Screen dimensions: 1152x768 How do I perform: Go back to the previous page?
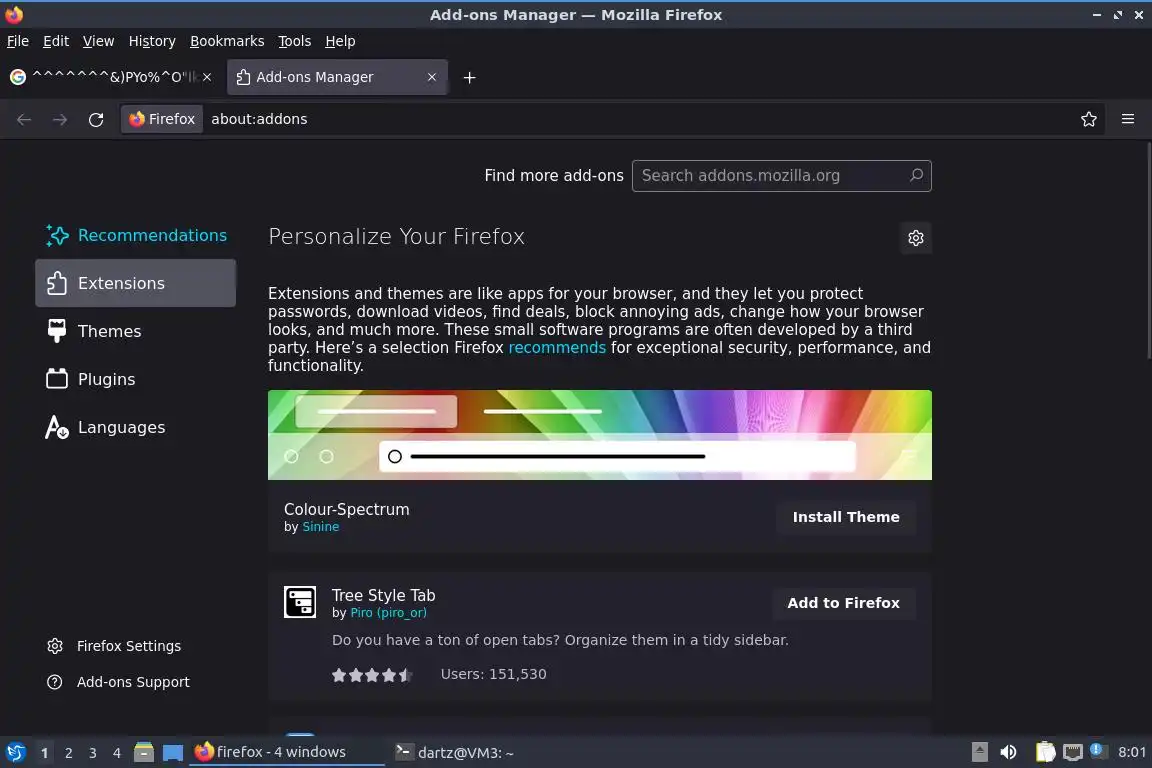point(24,119)
